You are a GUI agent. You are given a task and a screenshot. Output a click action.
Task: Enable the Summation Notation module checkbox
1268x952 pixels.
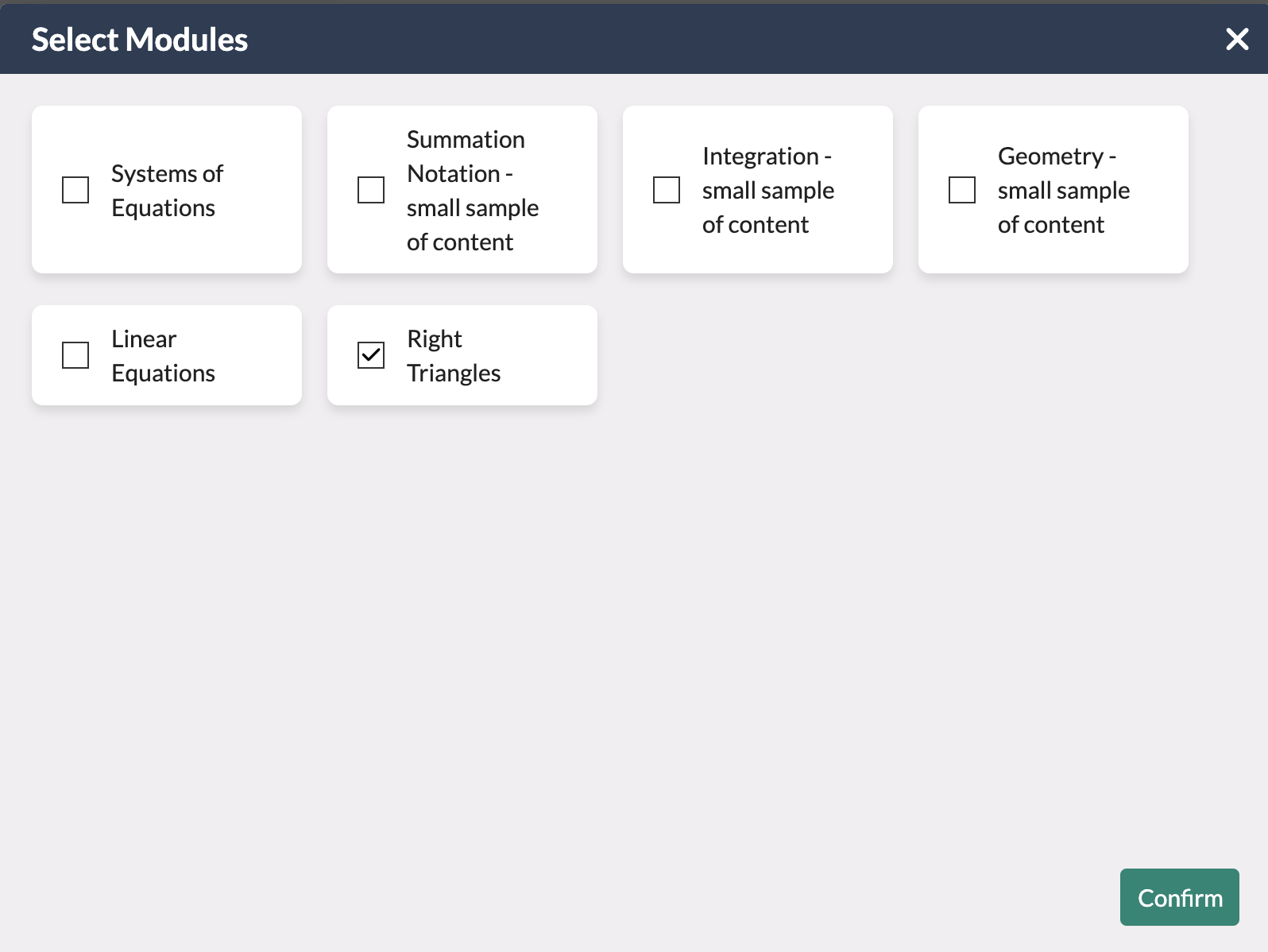(370, 190)
